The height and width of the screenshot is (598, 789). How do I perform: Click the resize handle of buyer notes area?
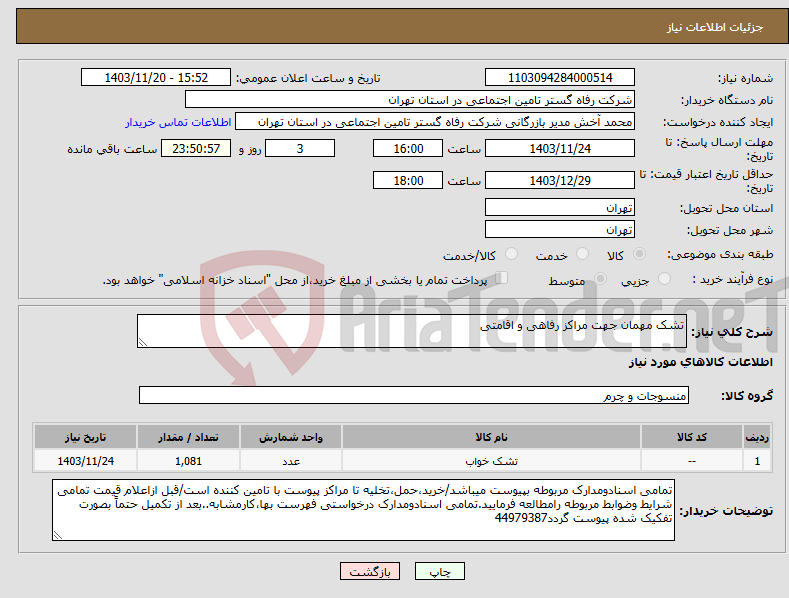(x=58, y=535)
